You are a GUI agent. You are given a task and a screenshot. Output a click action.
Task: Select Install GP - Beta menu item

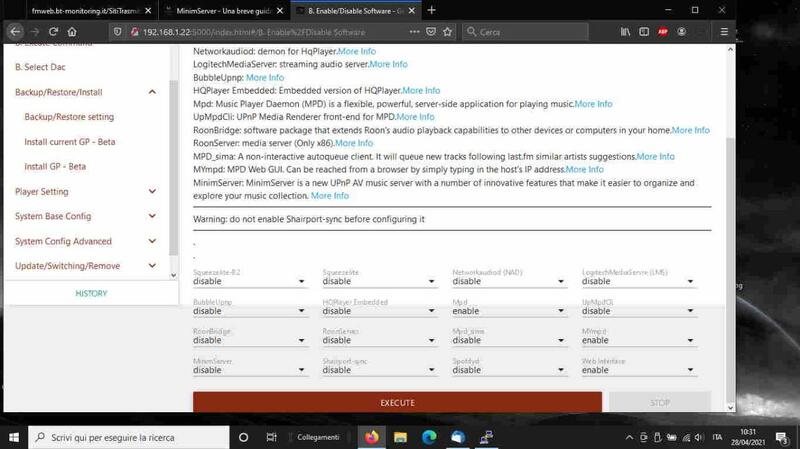(x=55, y=166)
